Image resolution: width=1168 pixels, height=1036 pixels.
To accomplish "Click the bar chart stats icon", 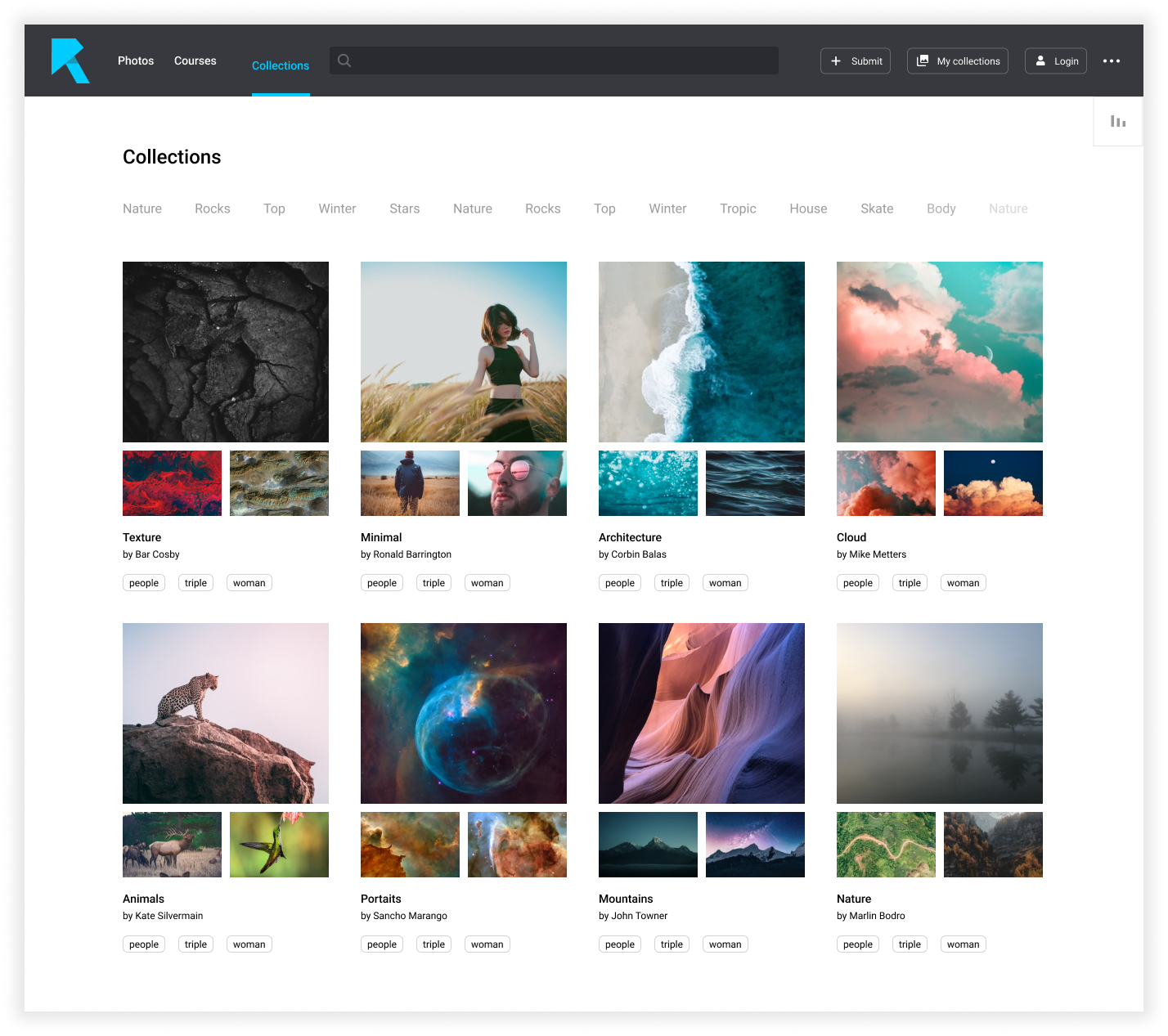I will 1117,122.
